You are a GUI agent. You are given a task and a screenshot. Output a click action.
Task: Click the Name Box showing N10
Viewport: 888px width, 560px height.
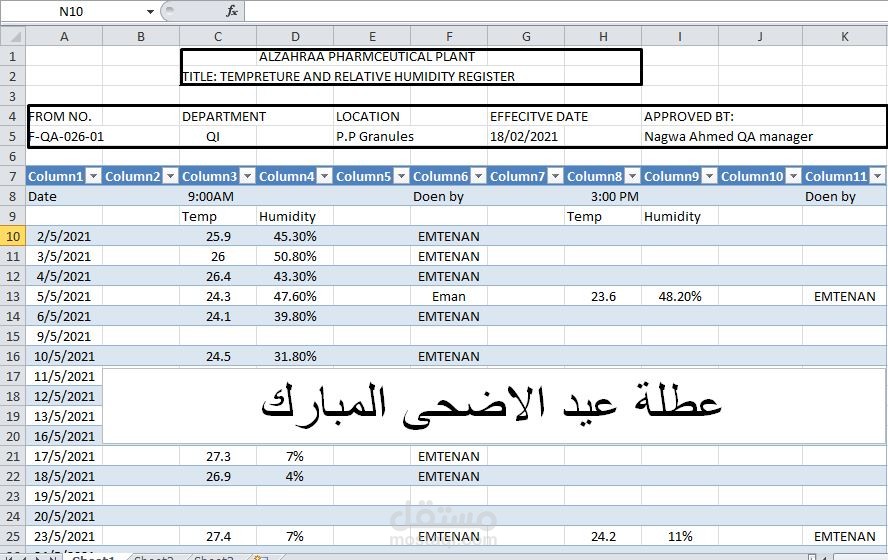pos(71,11)
